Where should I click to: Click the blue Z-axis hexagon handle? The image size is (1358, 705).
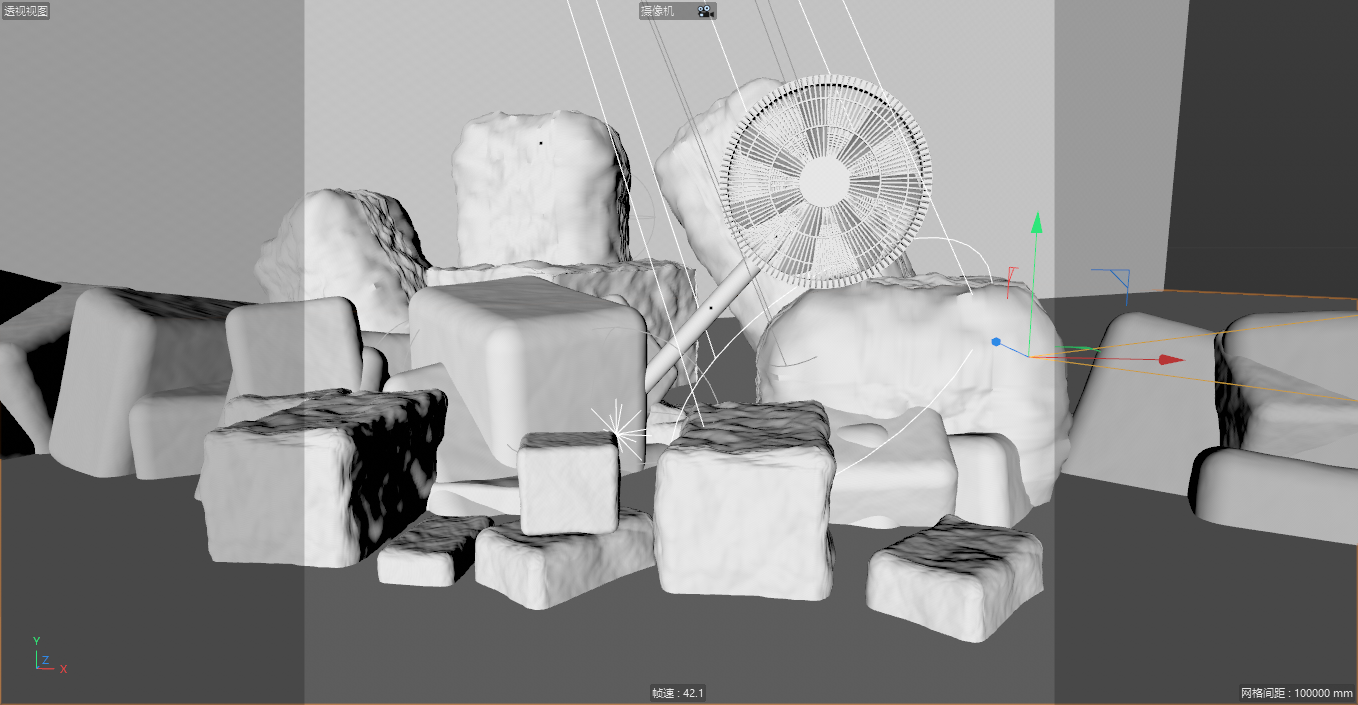click(x=996, y=342)
